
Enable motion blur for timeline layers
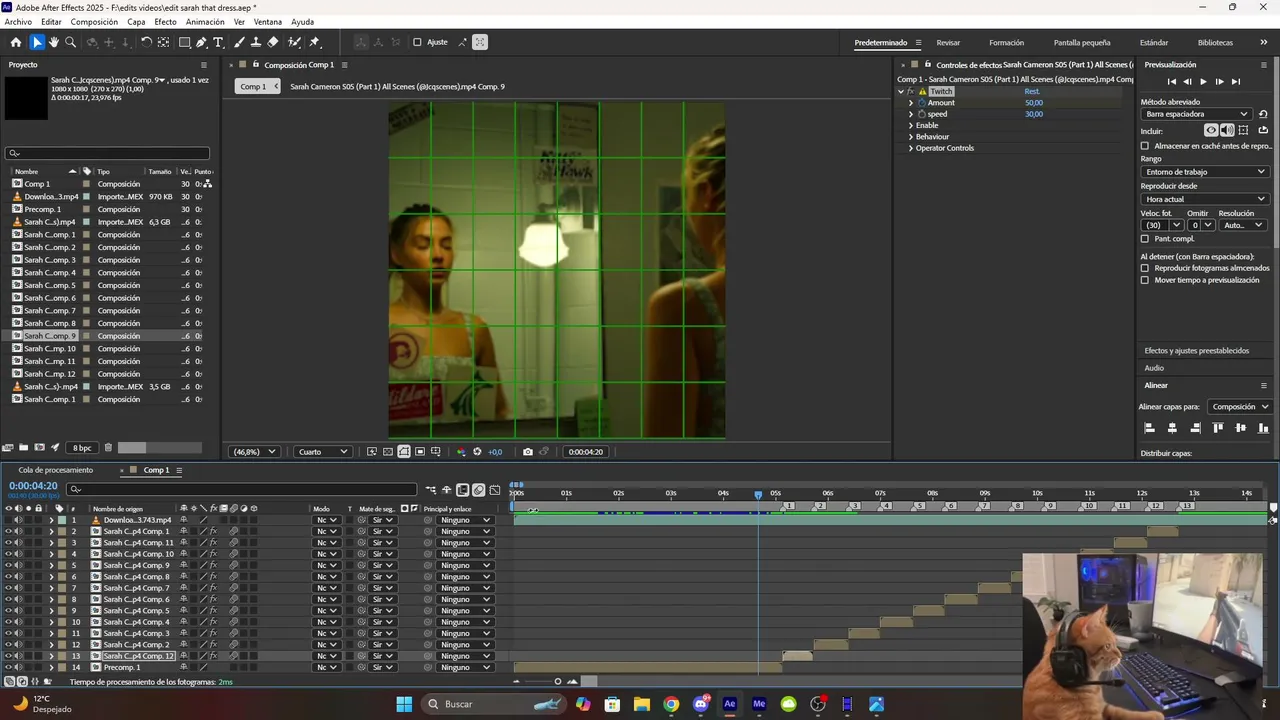(479, 490)
